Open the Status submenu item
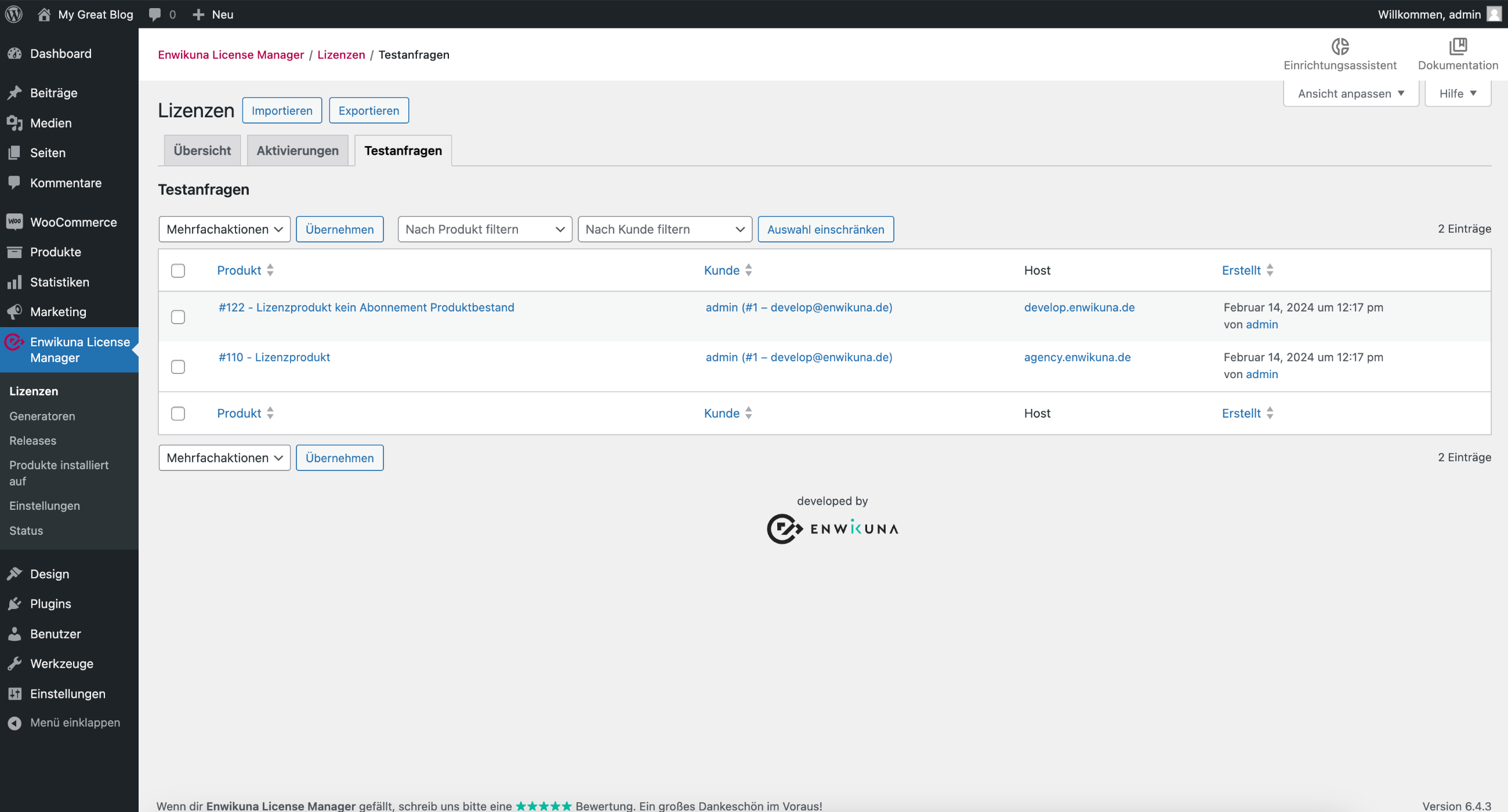This screenshot has height=812, width=1508. coord(26,530)
